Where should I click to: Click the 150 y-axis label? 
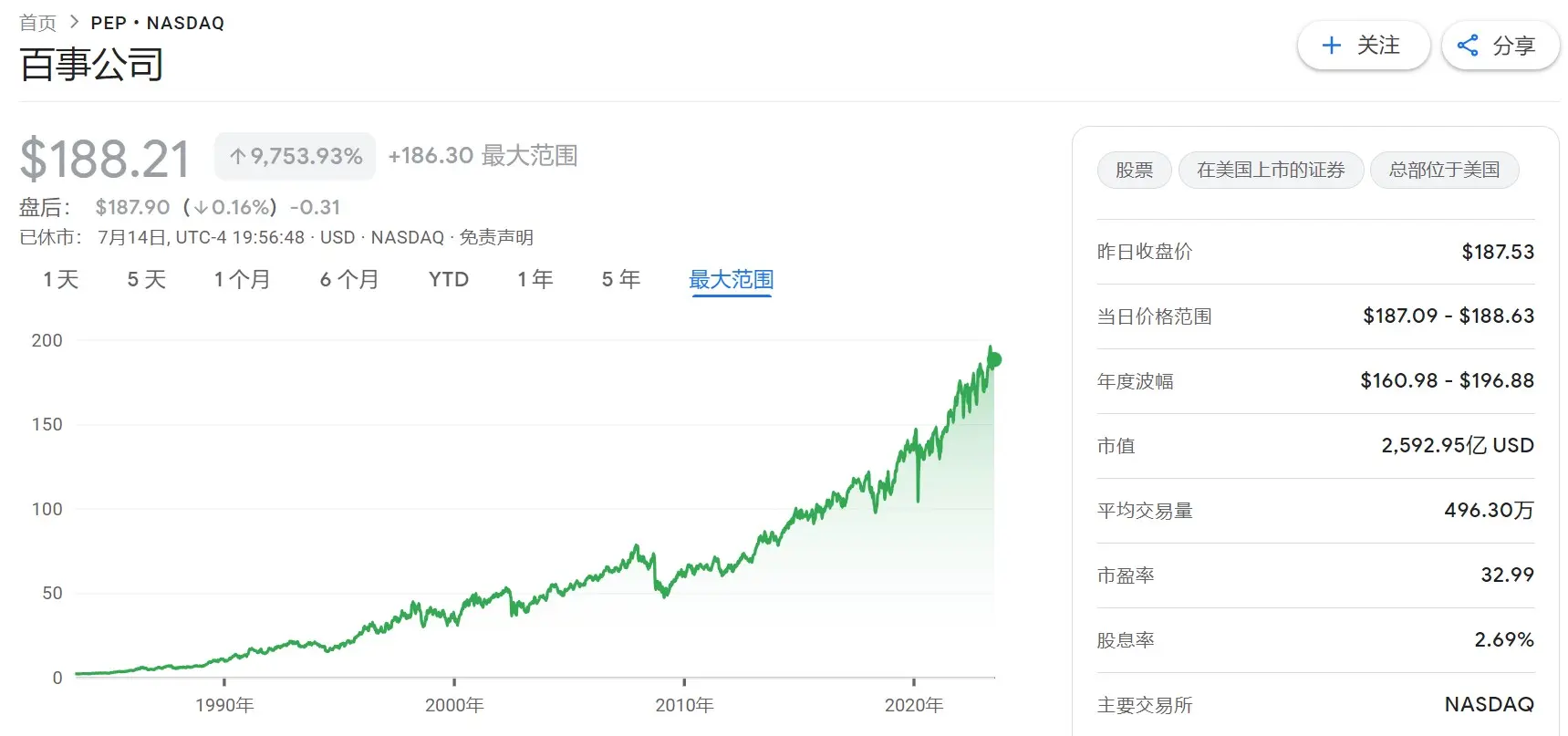47,425
